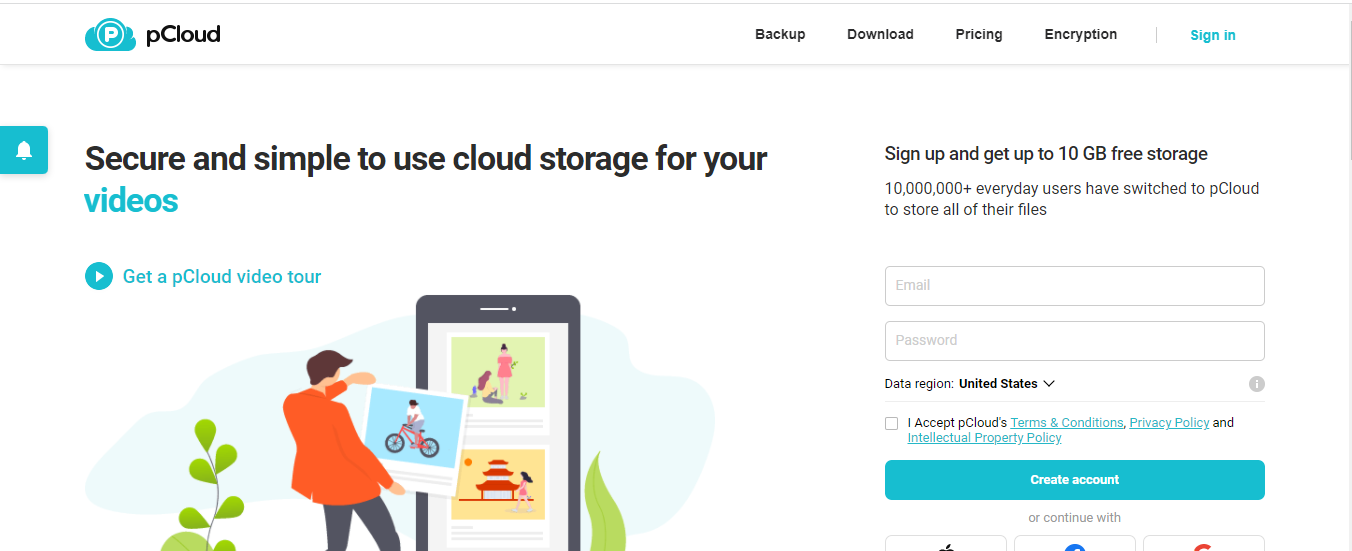This screenshot has width=1352, height=551.
Task: Show data region info icon
Action: (x=1257, y=384)
